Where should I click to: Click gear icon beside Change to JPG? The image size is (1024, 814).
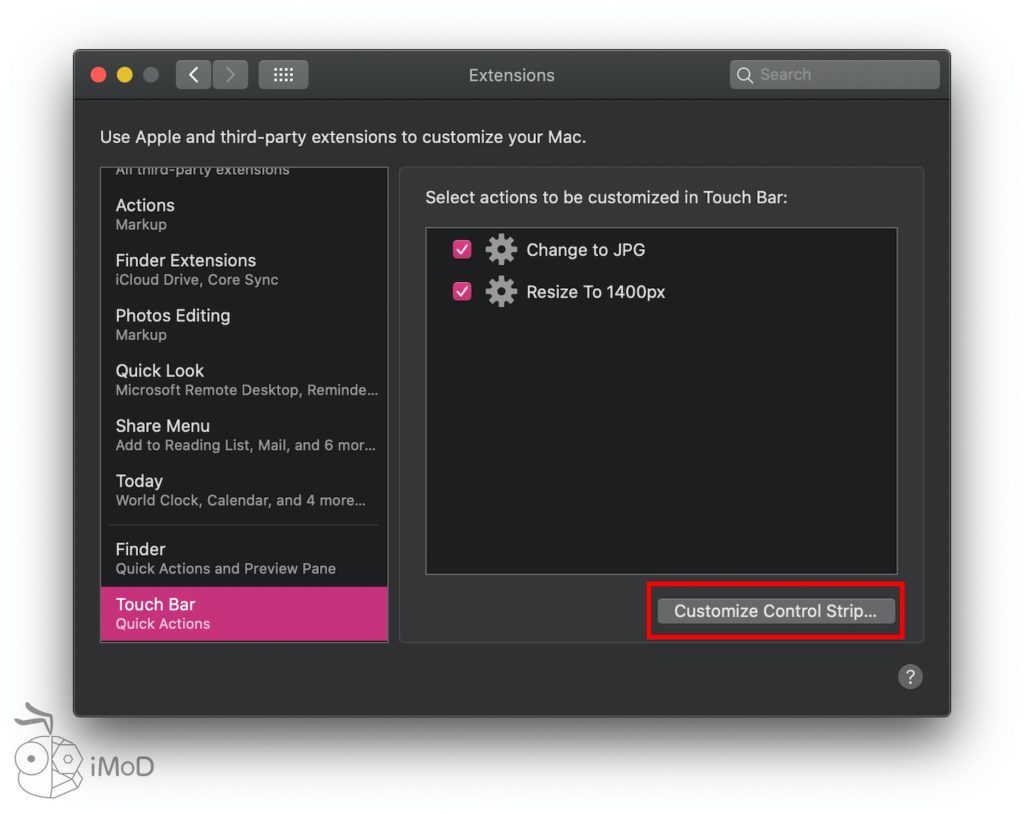coord(501,250)
